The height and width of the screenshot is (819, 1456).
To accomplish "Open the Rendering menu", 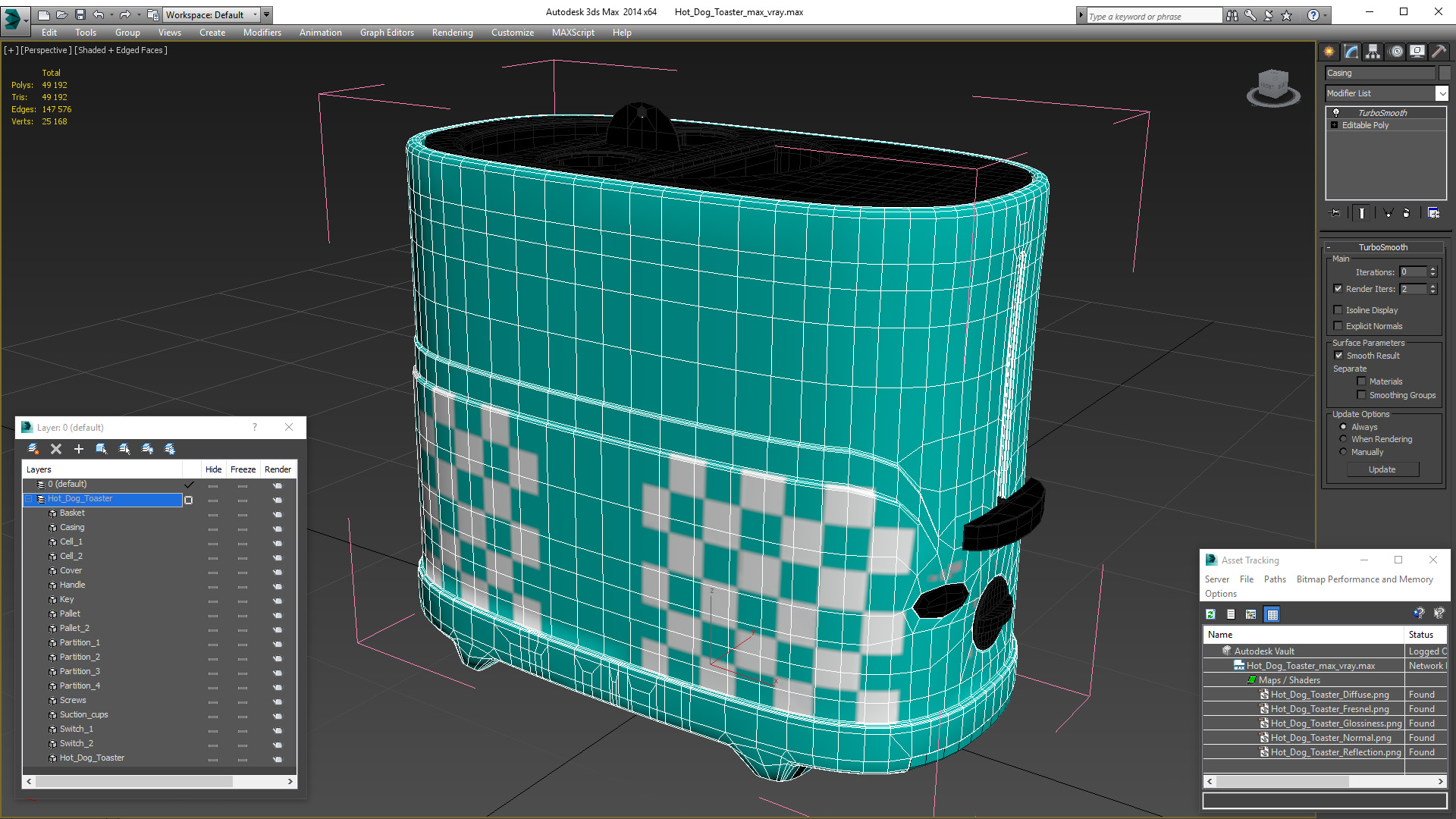I will 452,33.
